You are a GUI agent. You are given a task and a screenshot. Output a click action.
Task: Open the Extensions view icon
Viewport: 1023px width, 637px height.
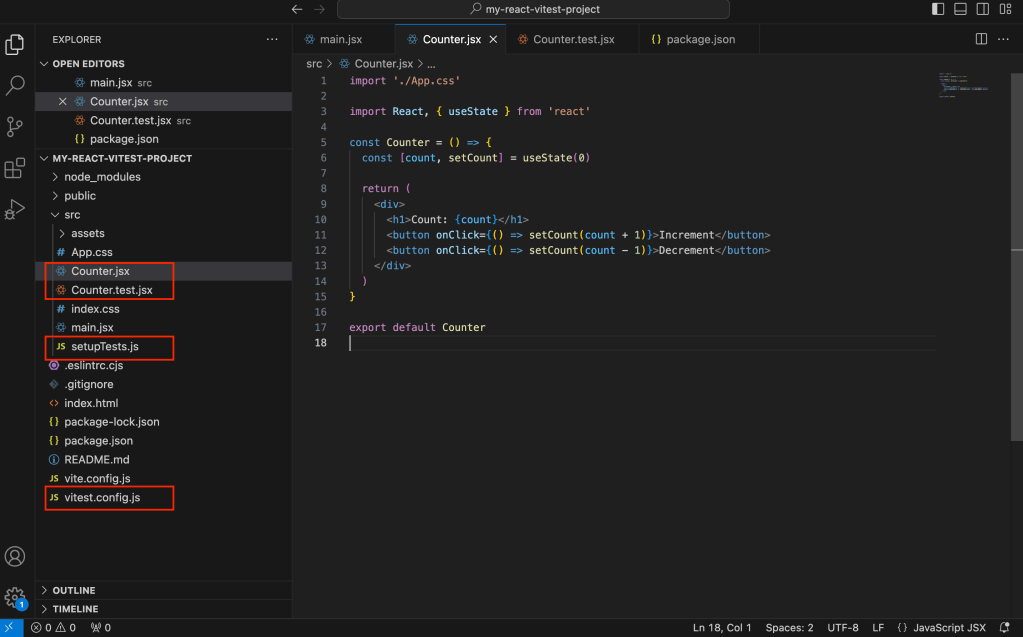tap(15, 168)
